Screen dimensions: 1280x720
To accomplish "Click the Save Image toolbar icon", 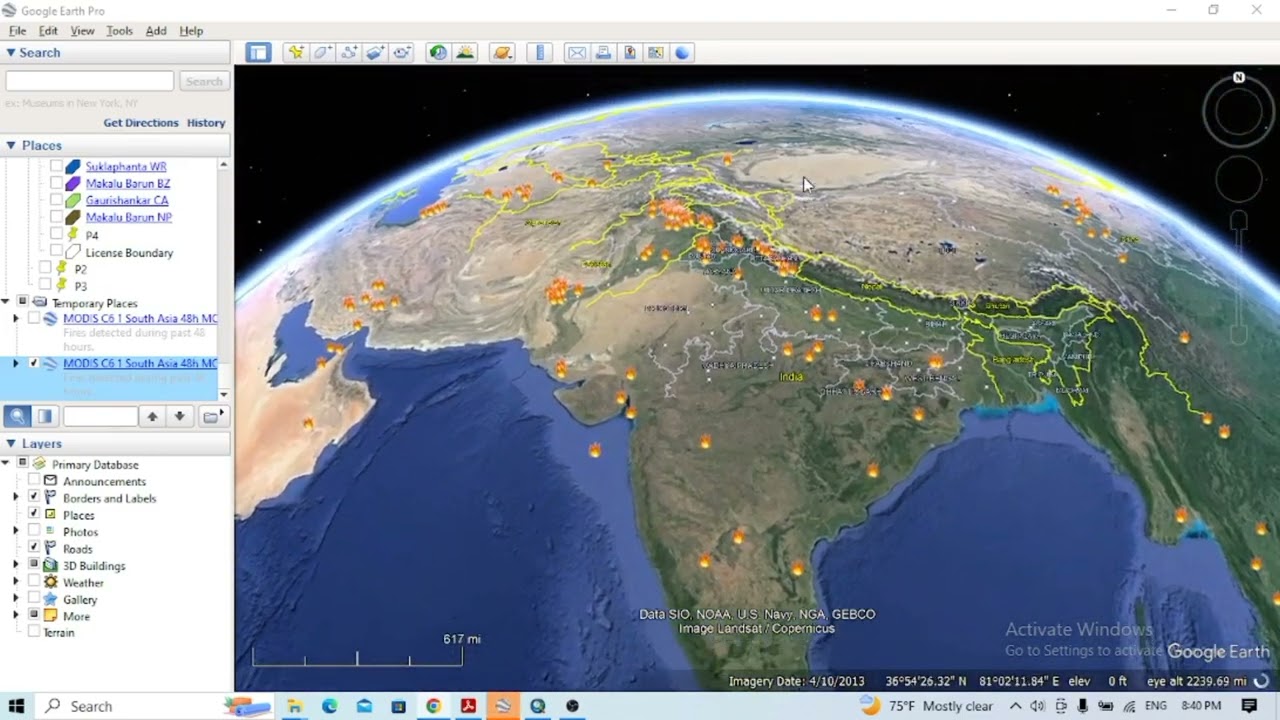I will point(630,53).
